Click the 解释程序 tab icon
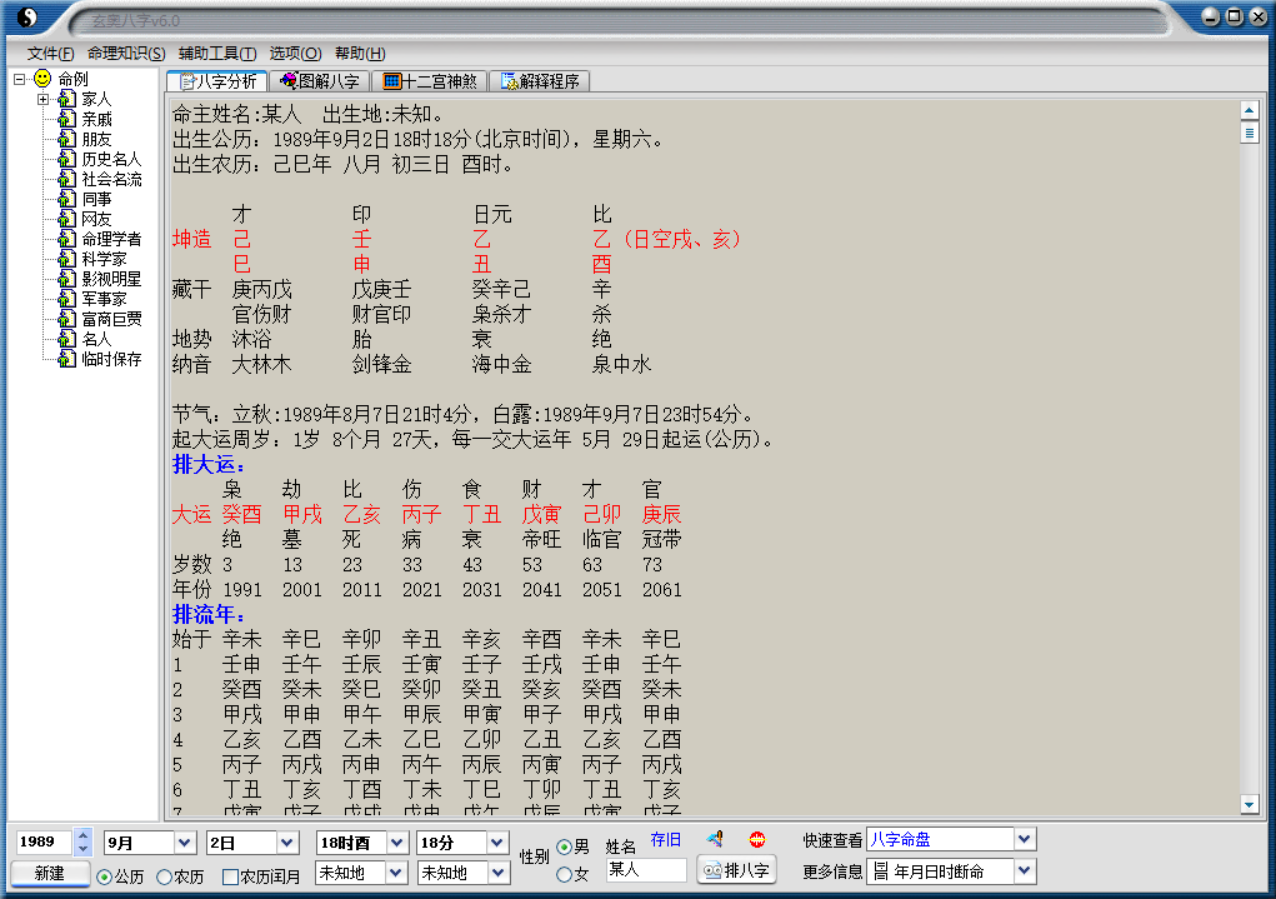The height and width of the screenshot is (899, 1276). pos(511,80)
